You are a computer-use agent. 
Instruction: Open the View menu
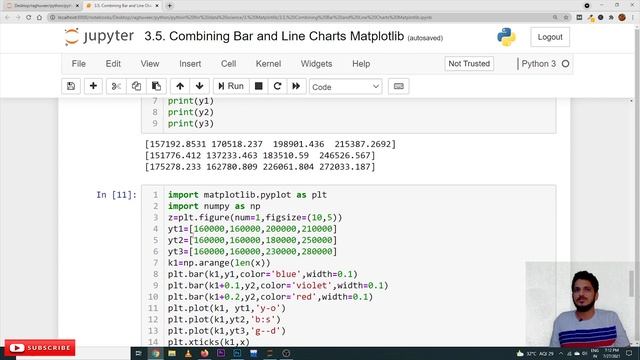coord(150,64)
